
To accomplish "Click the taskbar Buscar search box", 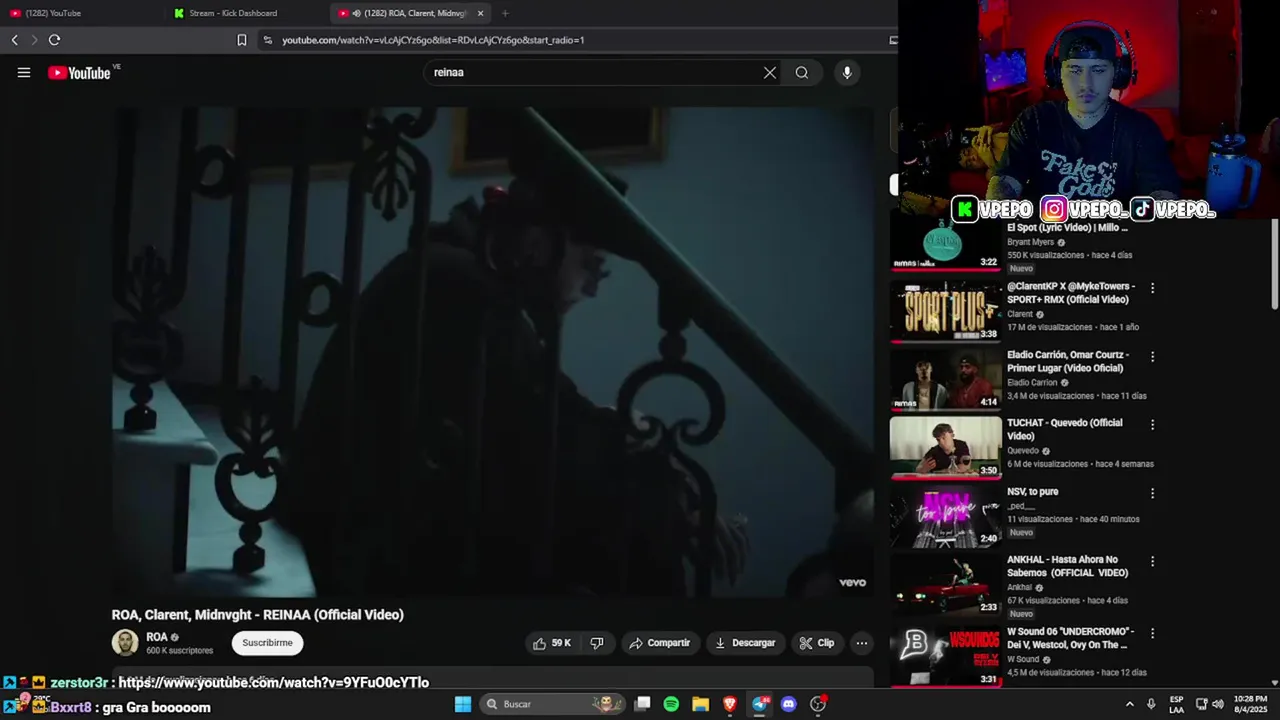I will [553, 704].
